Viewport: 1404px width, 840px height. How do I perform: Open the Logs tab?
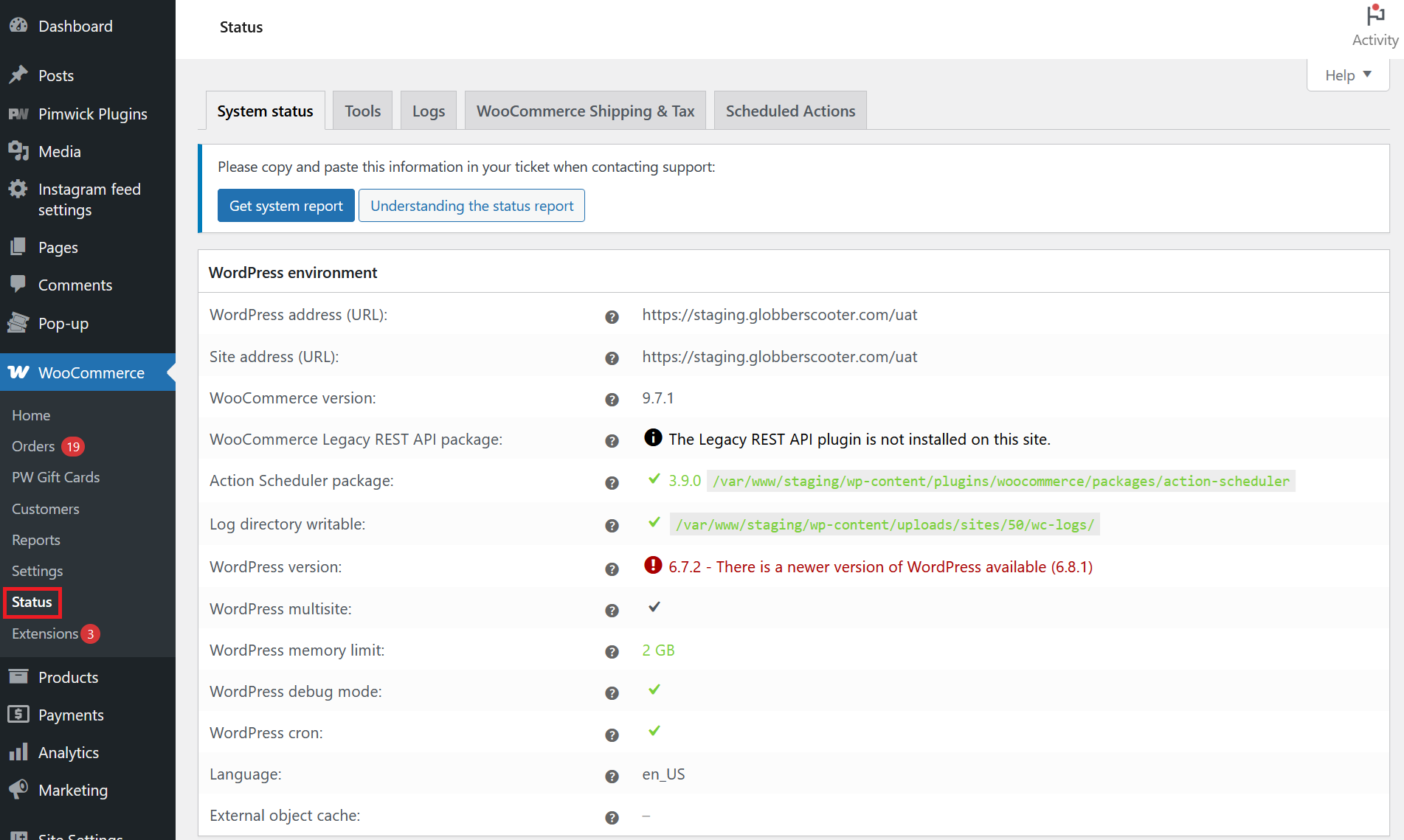click(428, 111)
